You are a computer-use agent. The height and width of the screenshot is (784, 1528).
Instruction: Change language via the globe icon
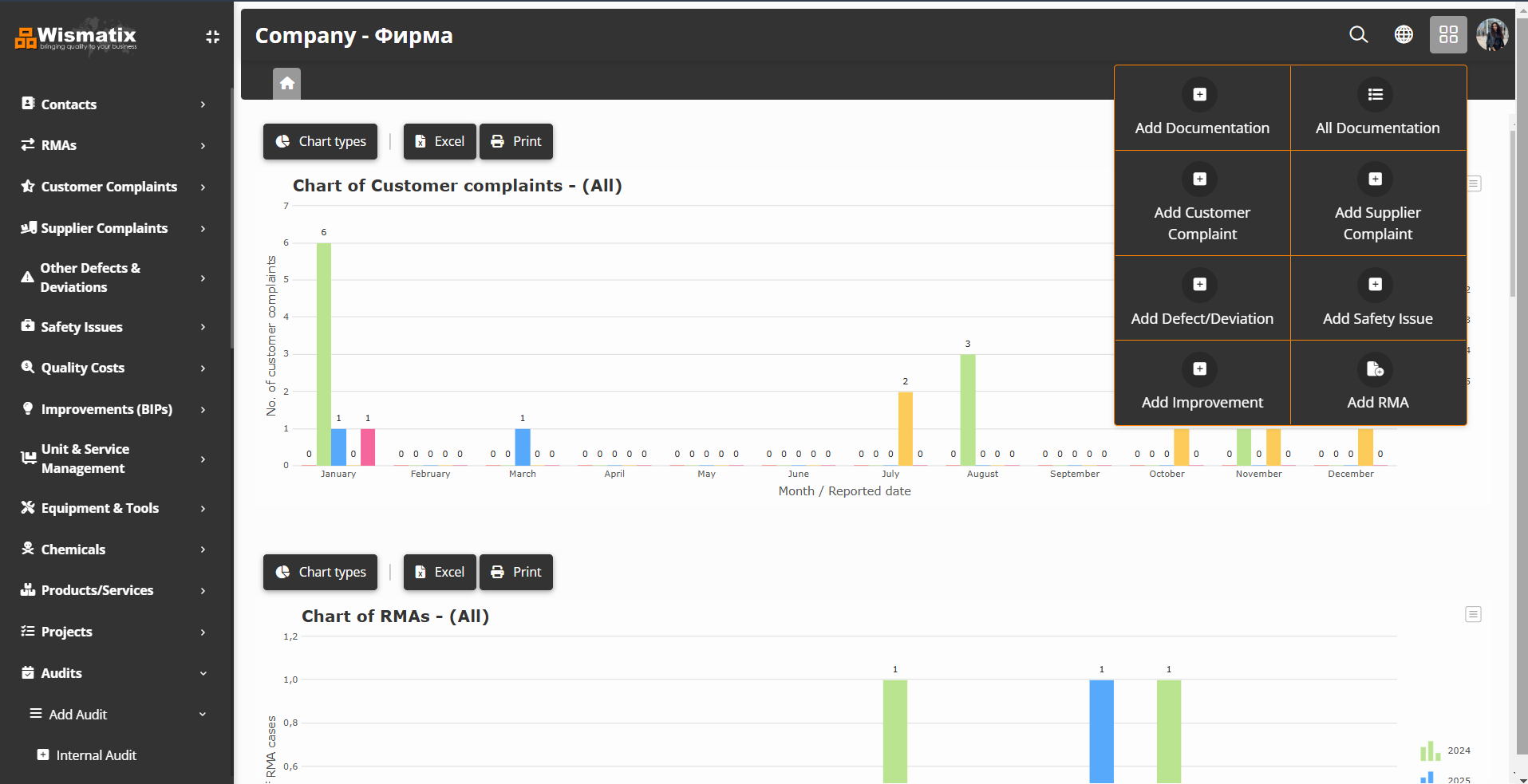coord(1404,35)
